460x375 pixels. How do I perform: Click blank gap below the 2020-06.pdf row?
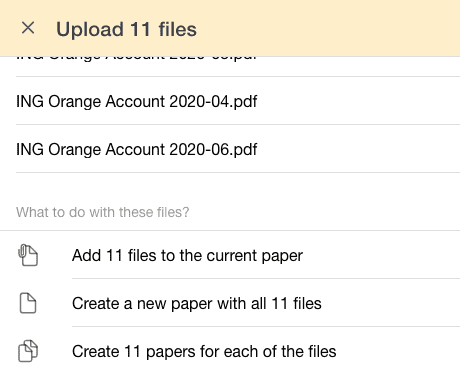[x=230, y=187]
